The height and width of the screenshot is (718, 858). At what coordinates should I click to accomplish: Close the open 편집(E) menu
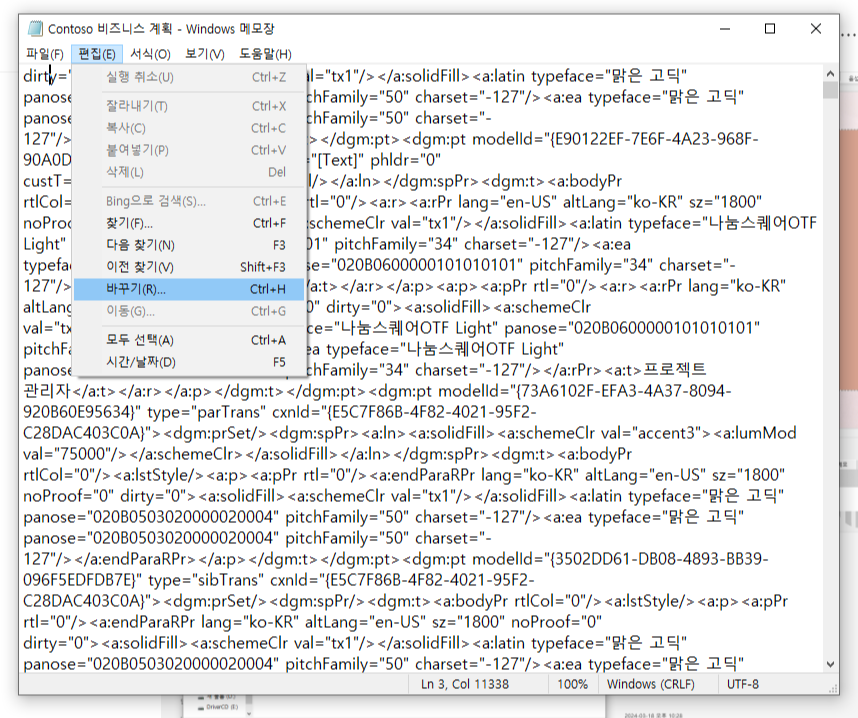point(97,54)
